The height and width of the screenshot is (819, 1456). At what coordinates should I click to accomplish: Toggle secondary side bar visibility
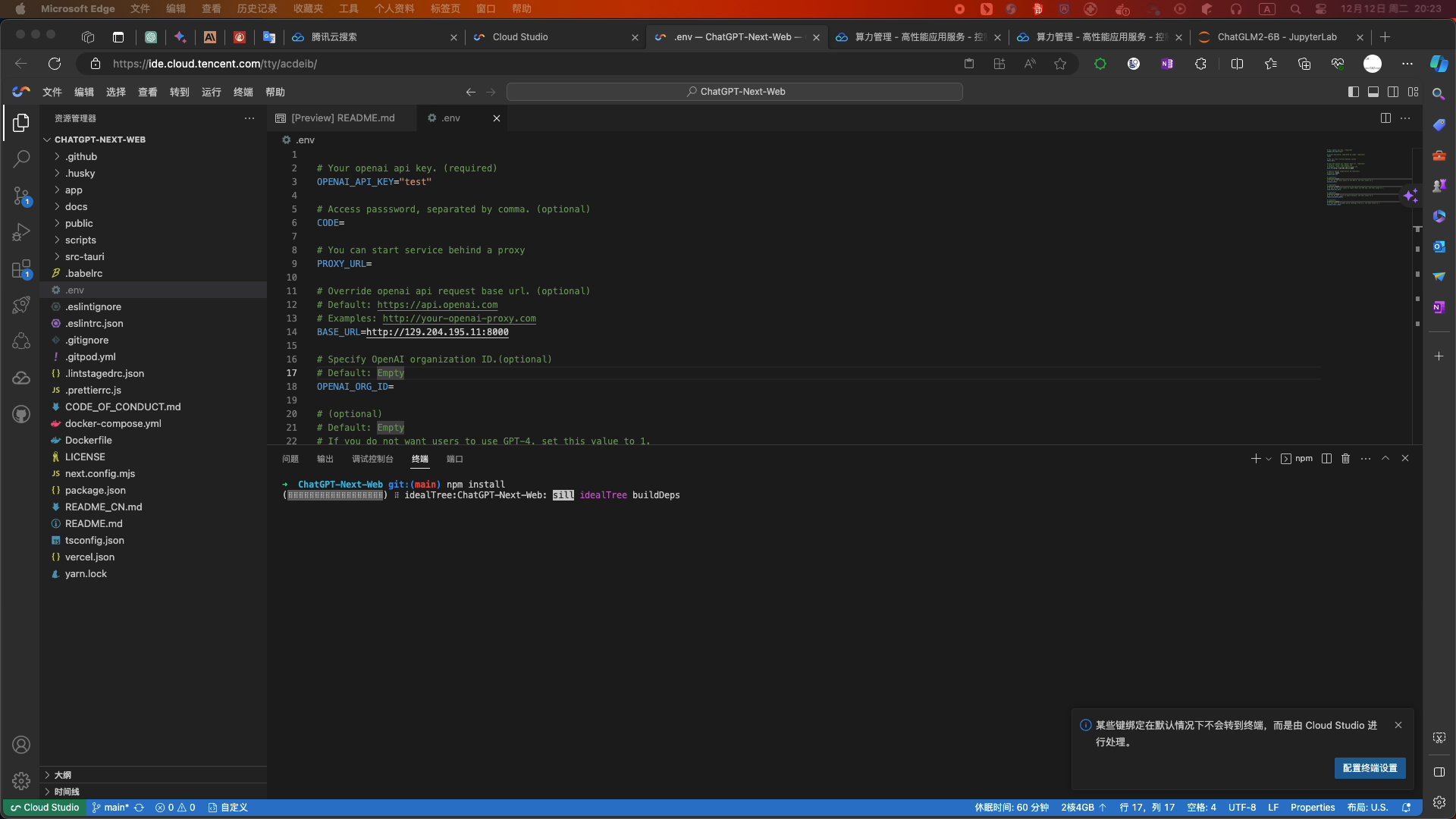pyautogui.click(x=1393, y=92)
